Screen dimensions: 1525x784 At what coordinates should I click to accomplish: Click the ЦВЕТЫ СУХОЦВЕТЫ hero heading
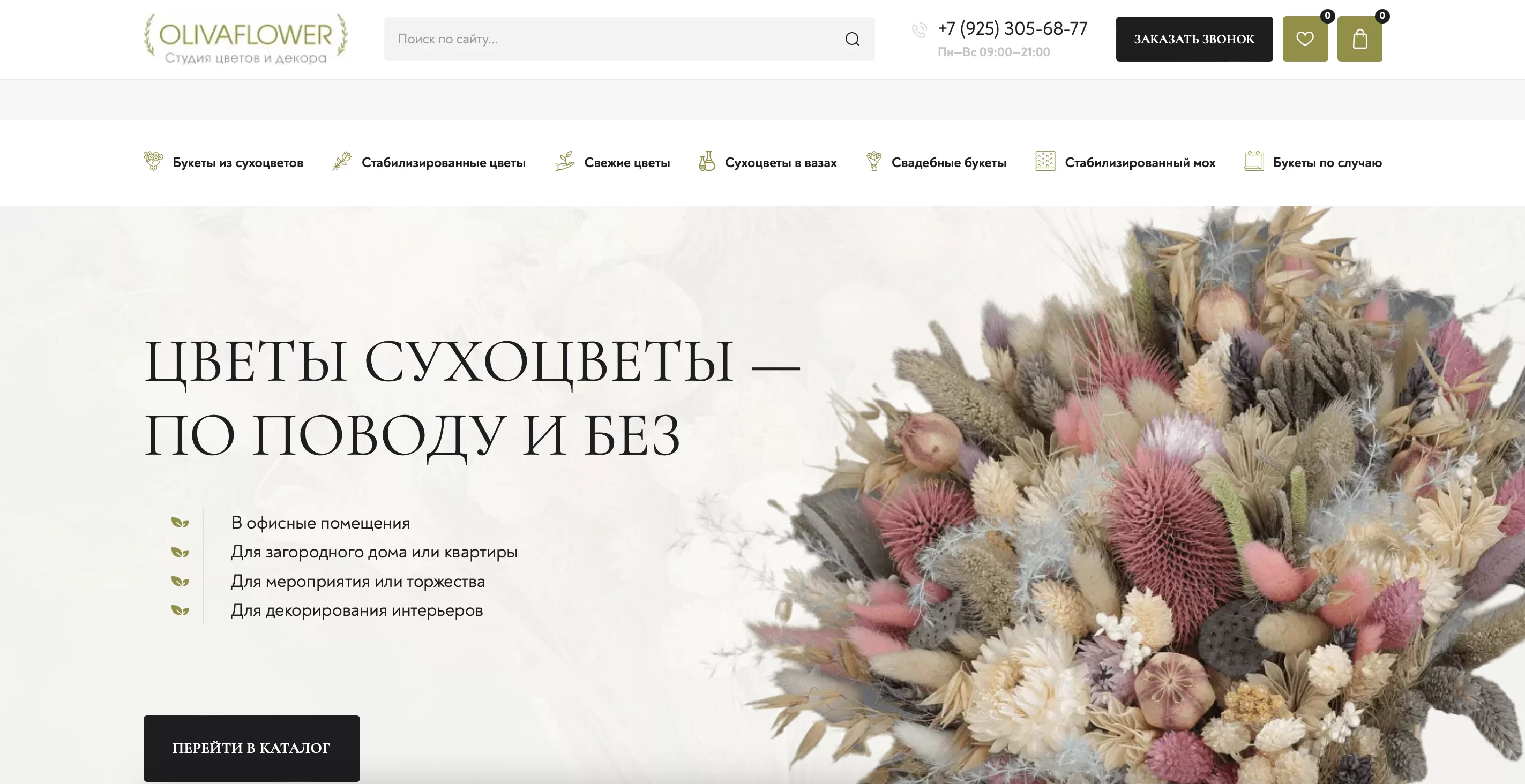(x=472, y=398)
